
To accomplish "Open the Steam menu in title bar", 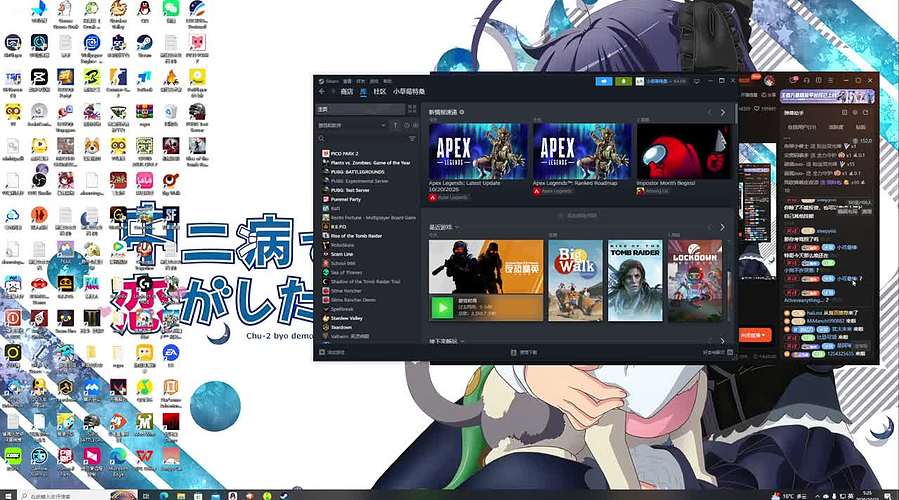I will click(330, 81).
